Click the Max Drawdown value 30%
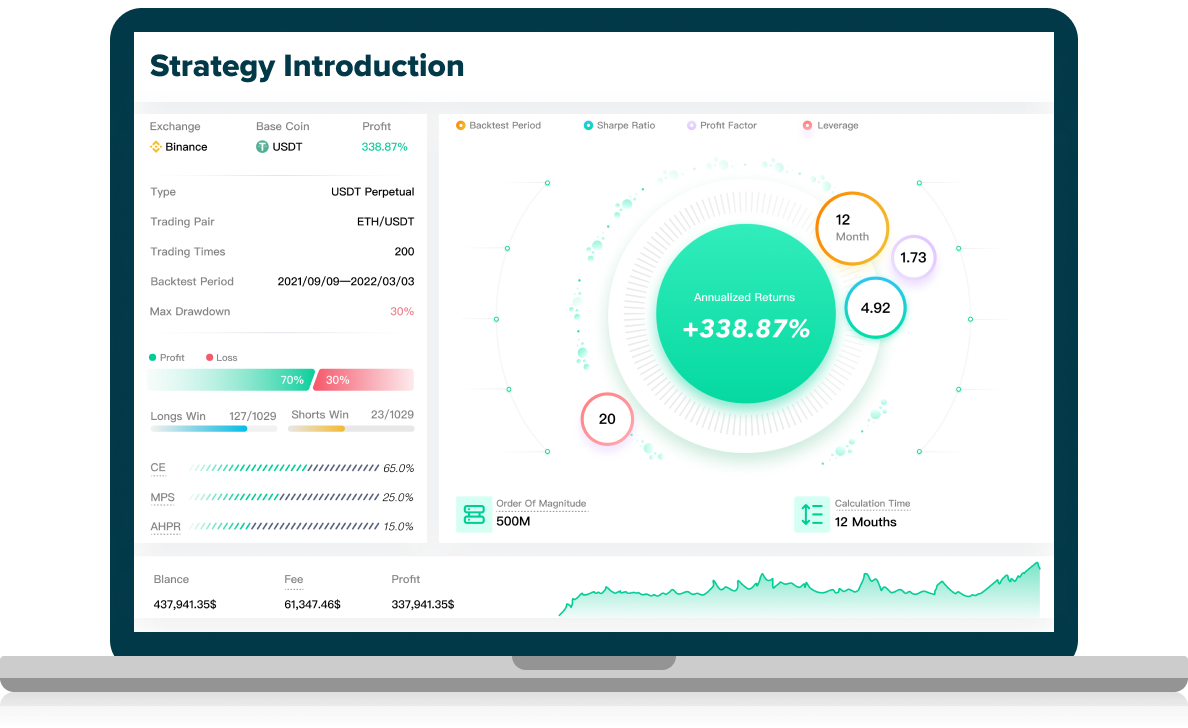Viewport: 1188px width, 728px height. [402, 311]
